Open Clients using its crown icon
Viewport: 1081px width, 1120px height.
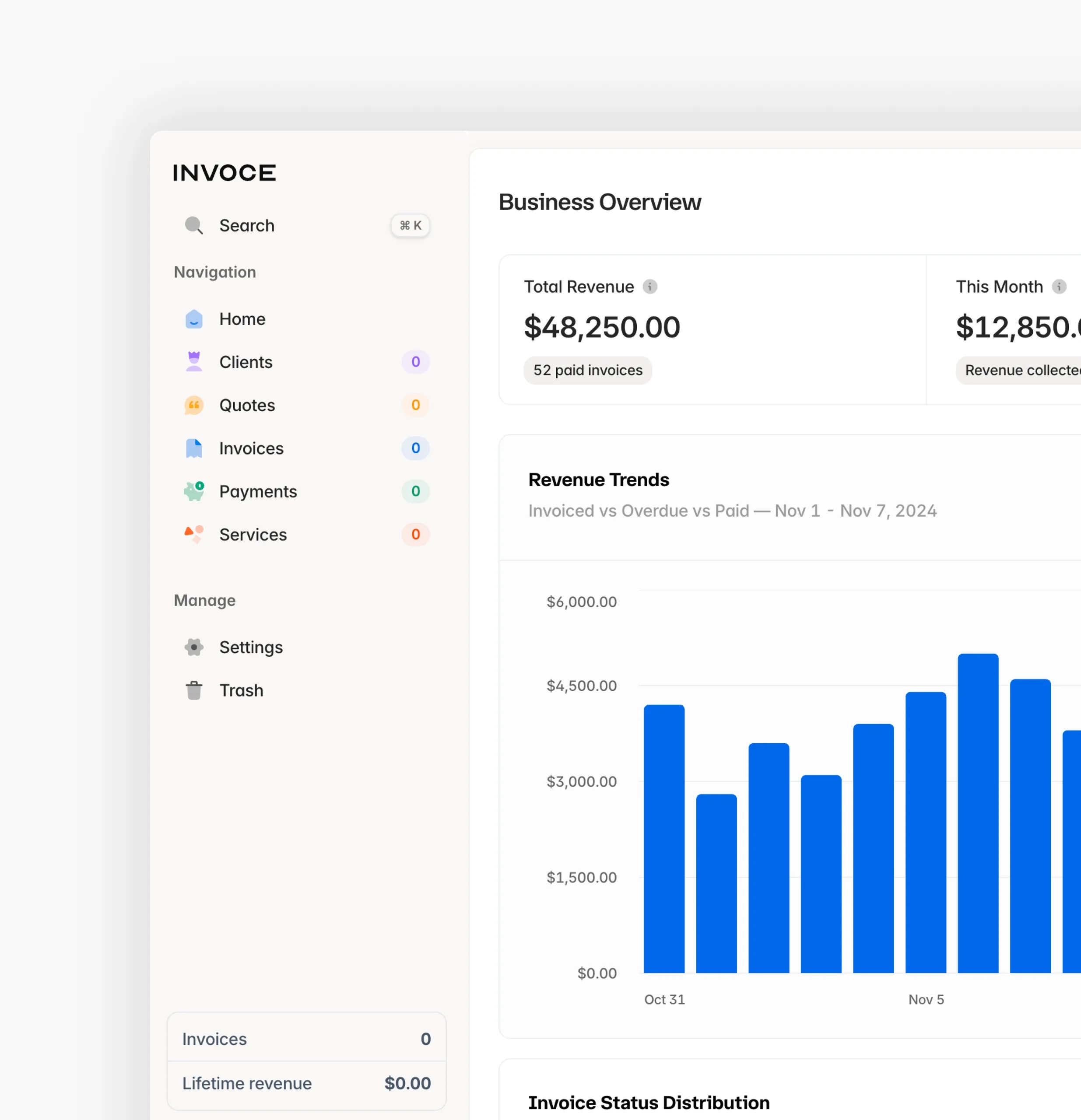pyautogui.click(x=194, y=362)
